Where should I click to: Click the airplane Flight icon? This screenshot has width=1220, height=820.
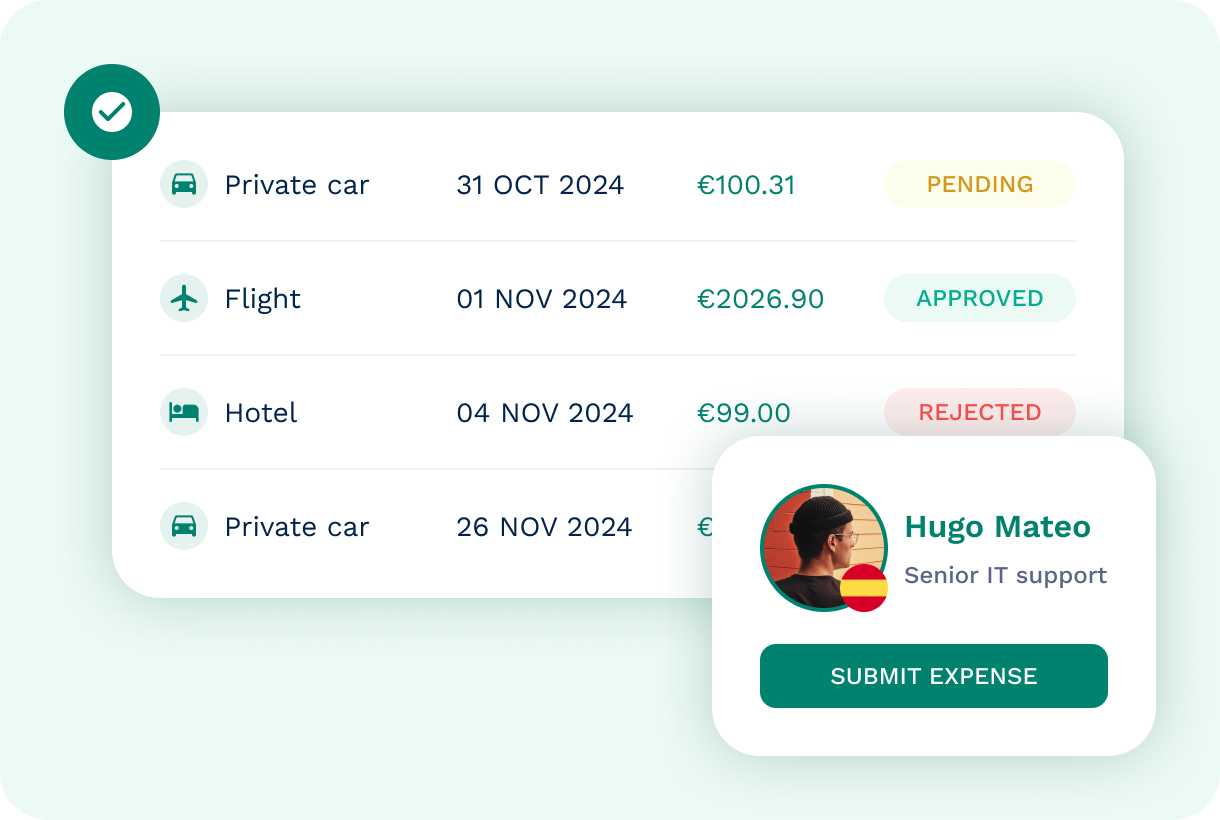click(x=184, y=298)
